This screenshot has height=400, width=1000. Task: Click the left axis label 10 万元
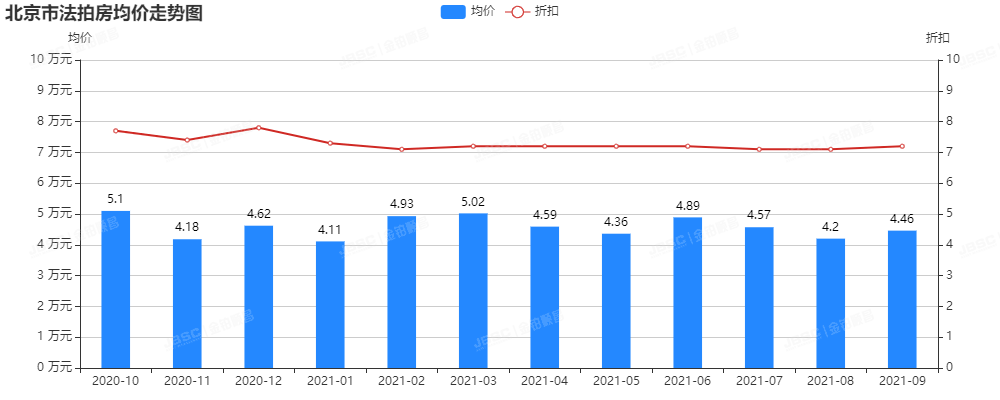(x=51, y=59)
